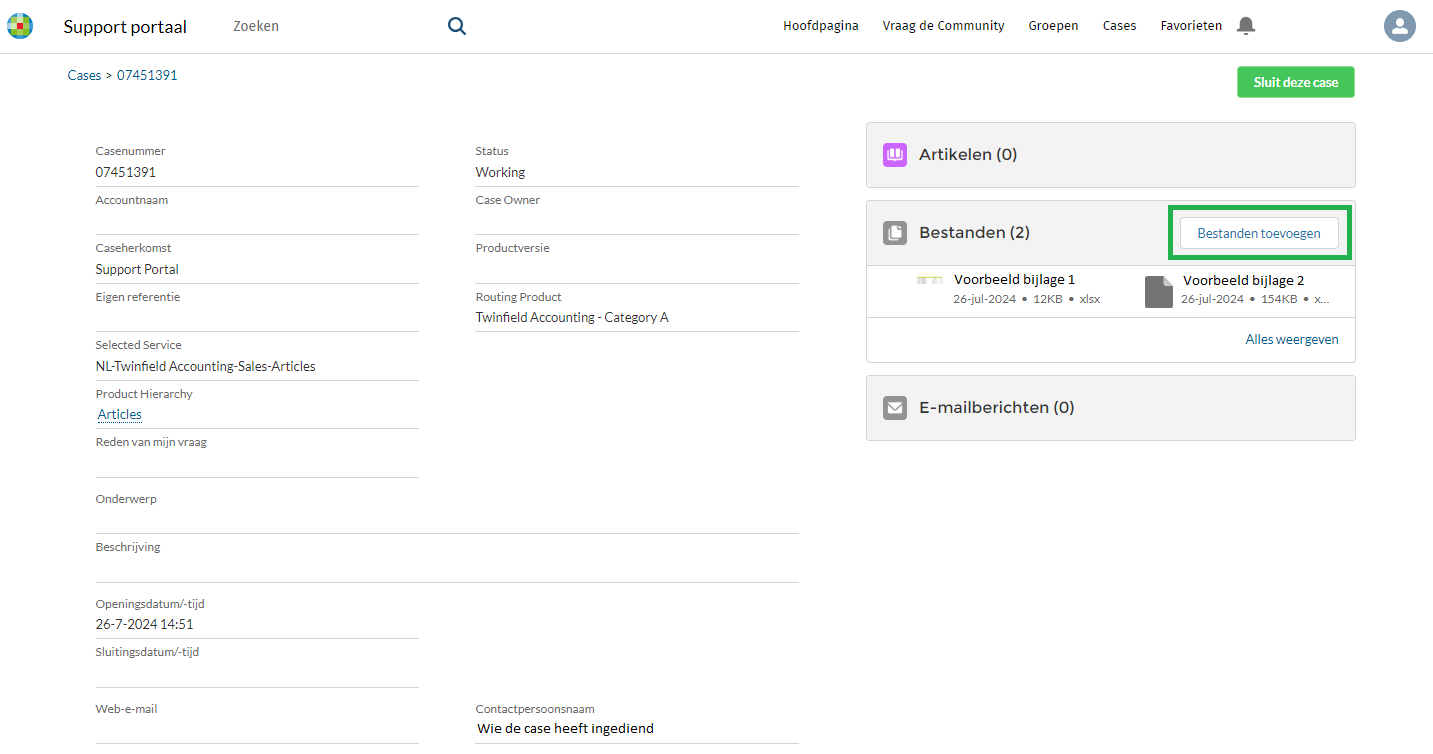Screen dimensions: 1433x754
Task: Click the Bestanden files icon
Action: pyautogui.click(x=894, y=233)
